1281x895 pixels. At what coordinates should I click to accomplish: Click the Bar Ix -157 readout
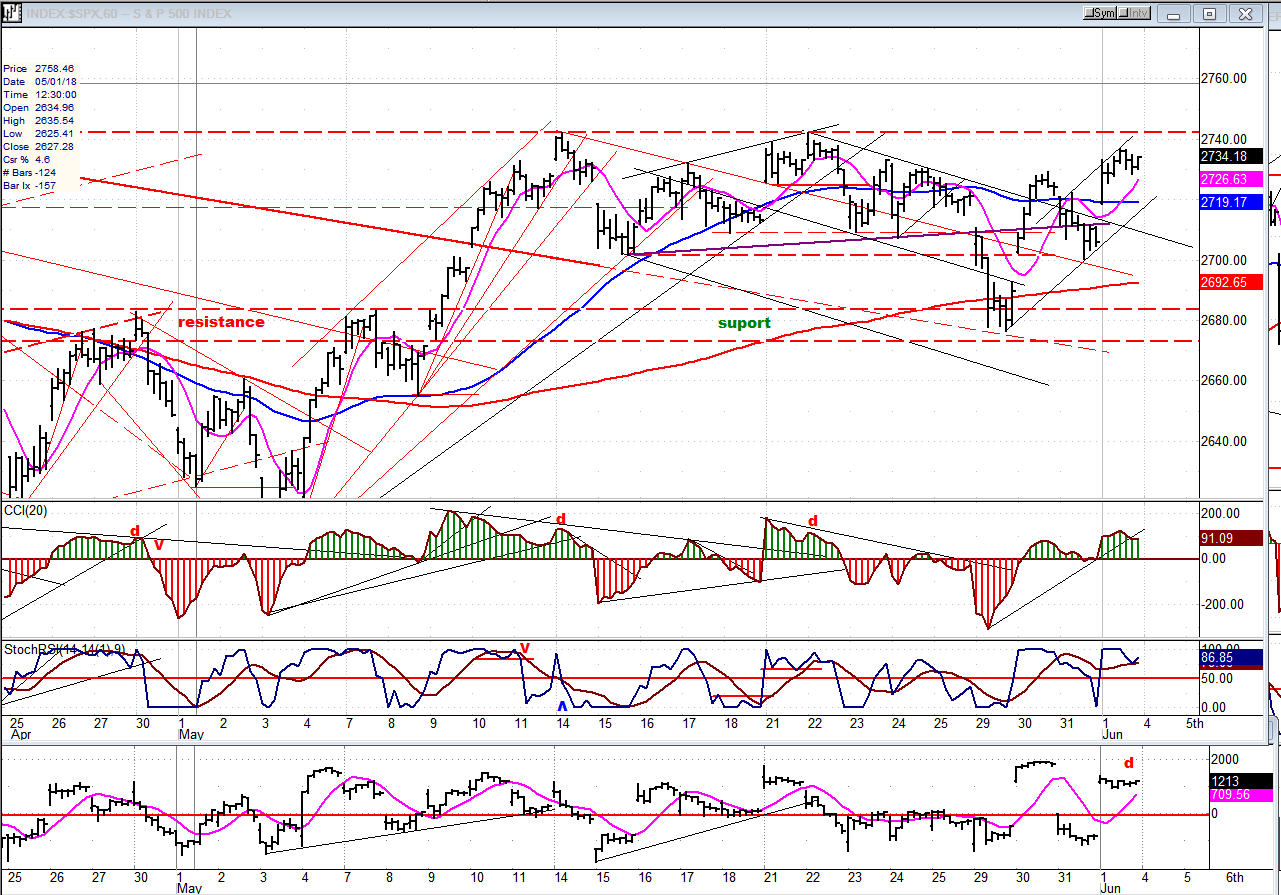point(28,186)
